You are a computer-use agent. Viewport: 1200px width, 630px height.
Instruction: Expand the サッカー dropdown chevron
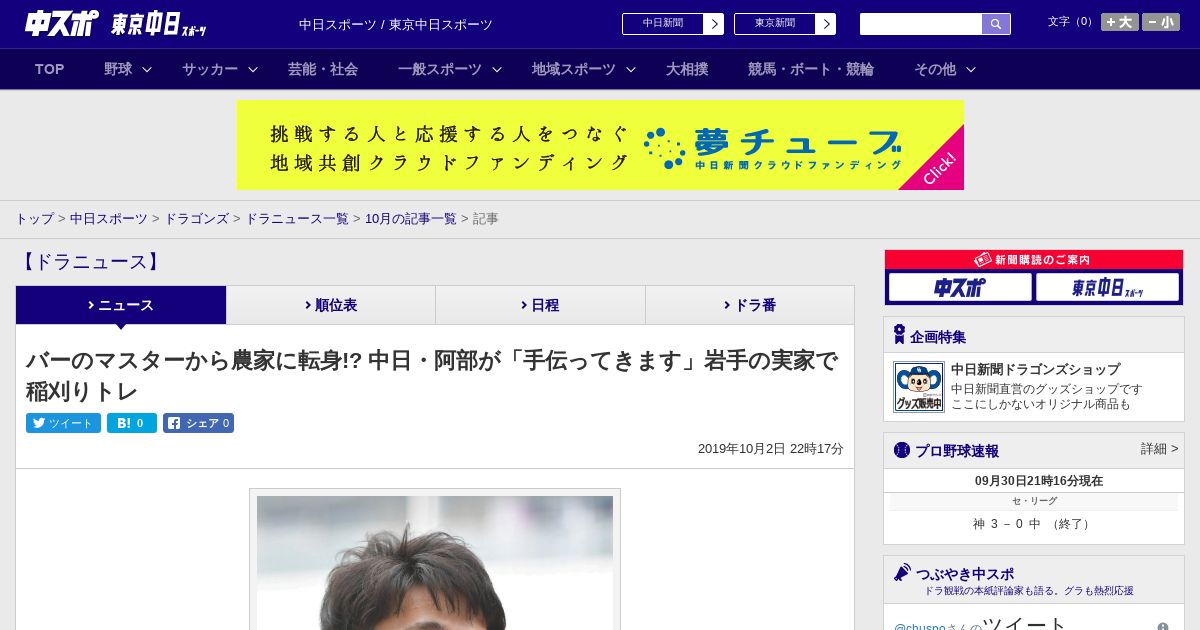tap(253, 69)
